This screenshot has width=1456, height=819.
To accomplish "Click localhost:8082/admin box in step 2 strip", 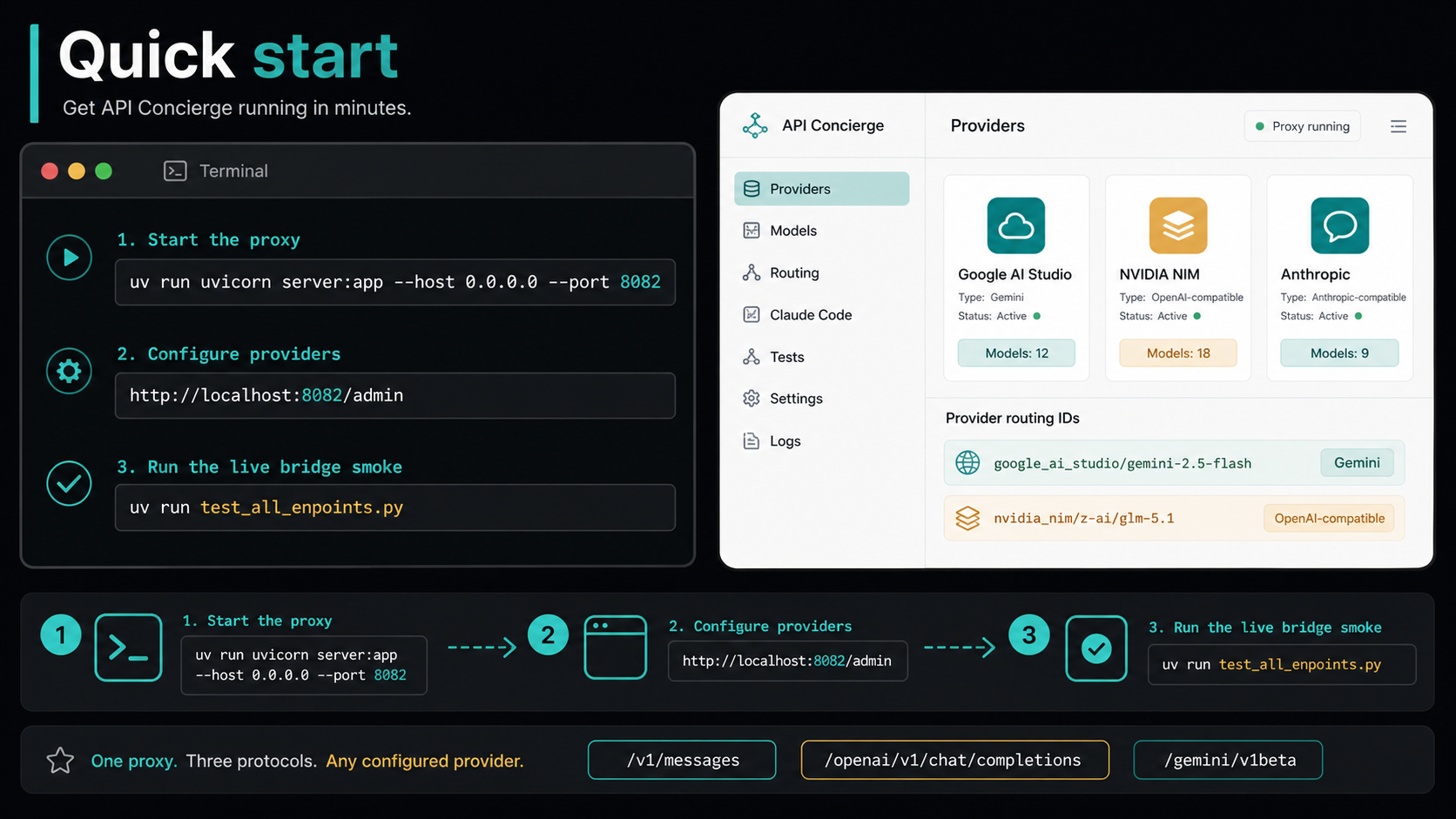I will coord(788,661).
